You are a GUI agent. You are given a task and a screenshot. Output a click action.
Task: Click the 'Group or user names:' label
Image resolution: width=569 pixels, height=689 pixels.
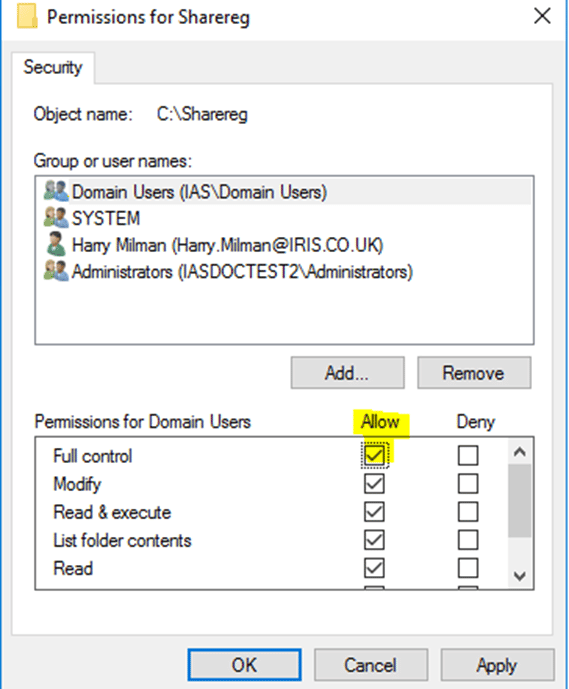(x=113, y=161)
